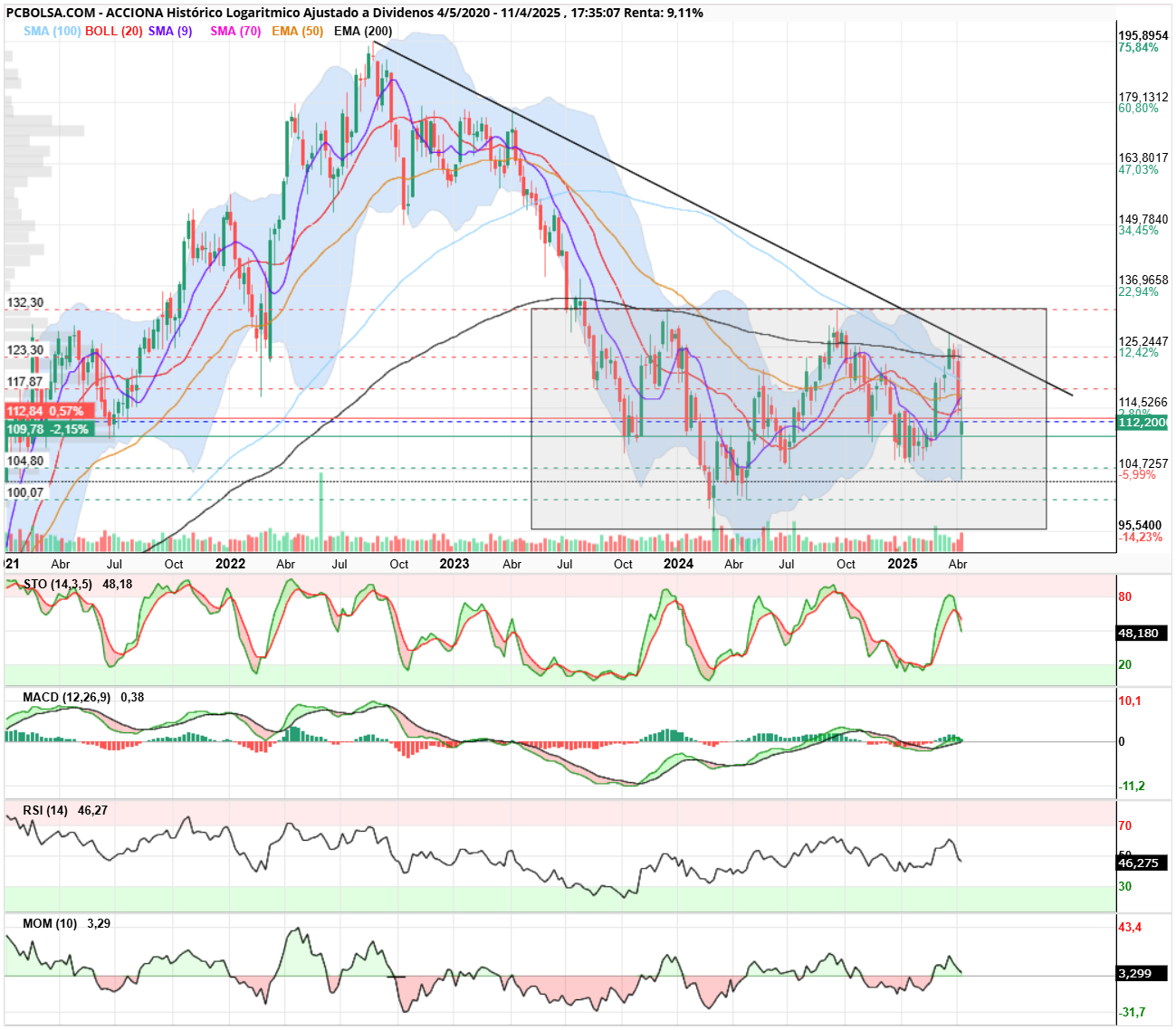Click the -11,2 MACD lower scale value
Image resolution: width=1176 pixels, height=1030 pixels.
point(1132,786)
